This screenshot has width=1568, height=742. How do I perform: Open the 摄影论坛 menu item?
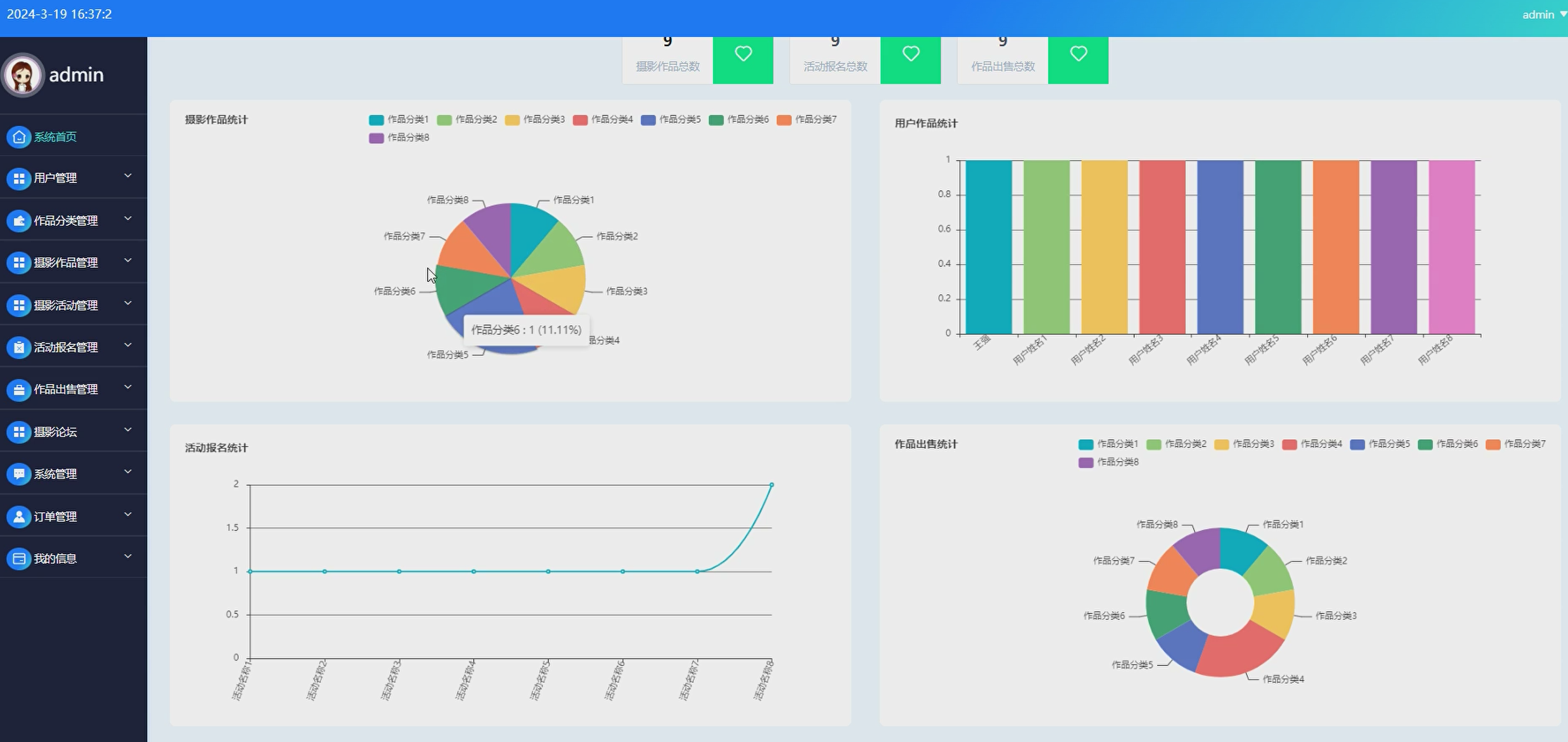55,432
